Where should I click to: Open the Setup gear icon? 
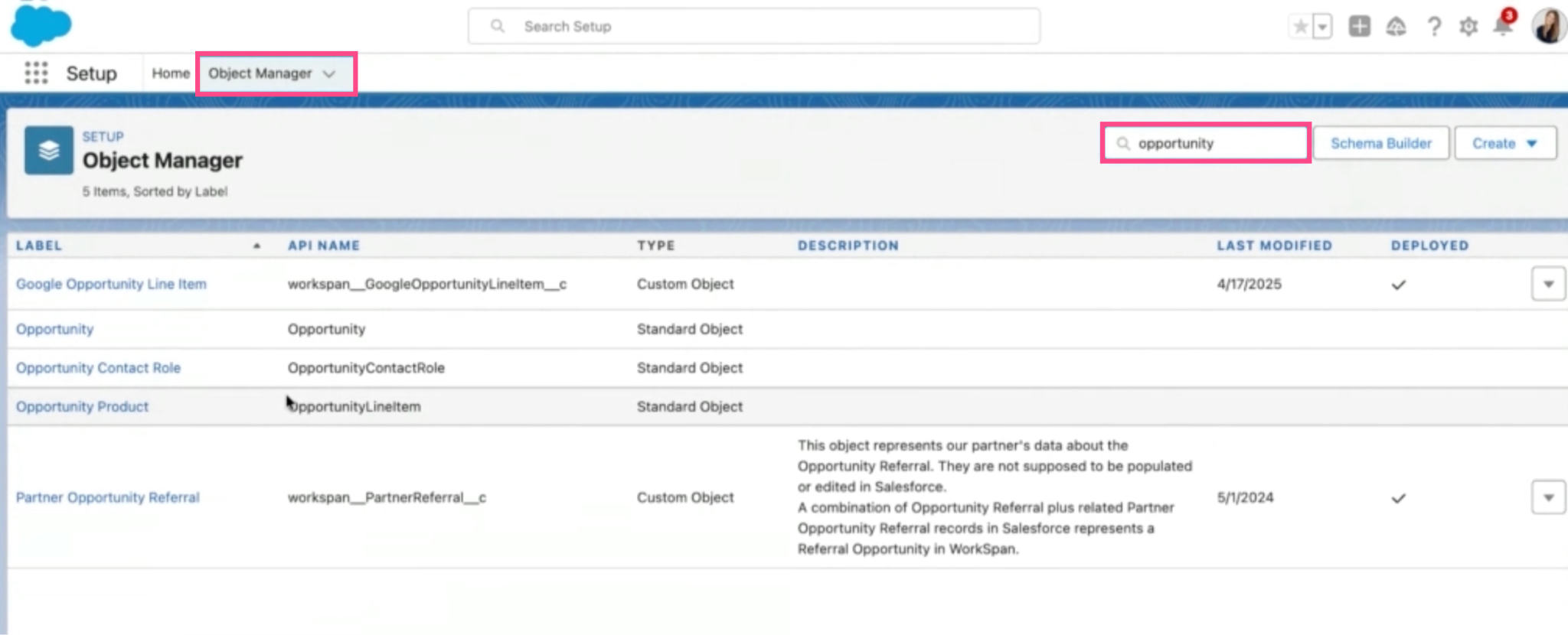(1468, 27)
